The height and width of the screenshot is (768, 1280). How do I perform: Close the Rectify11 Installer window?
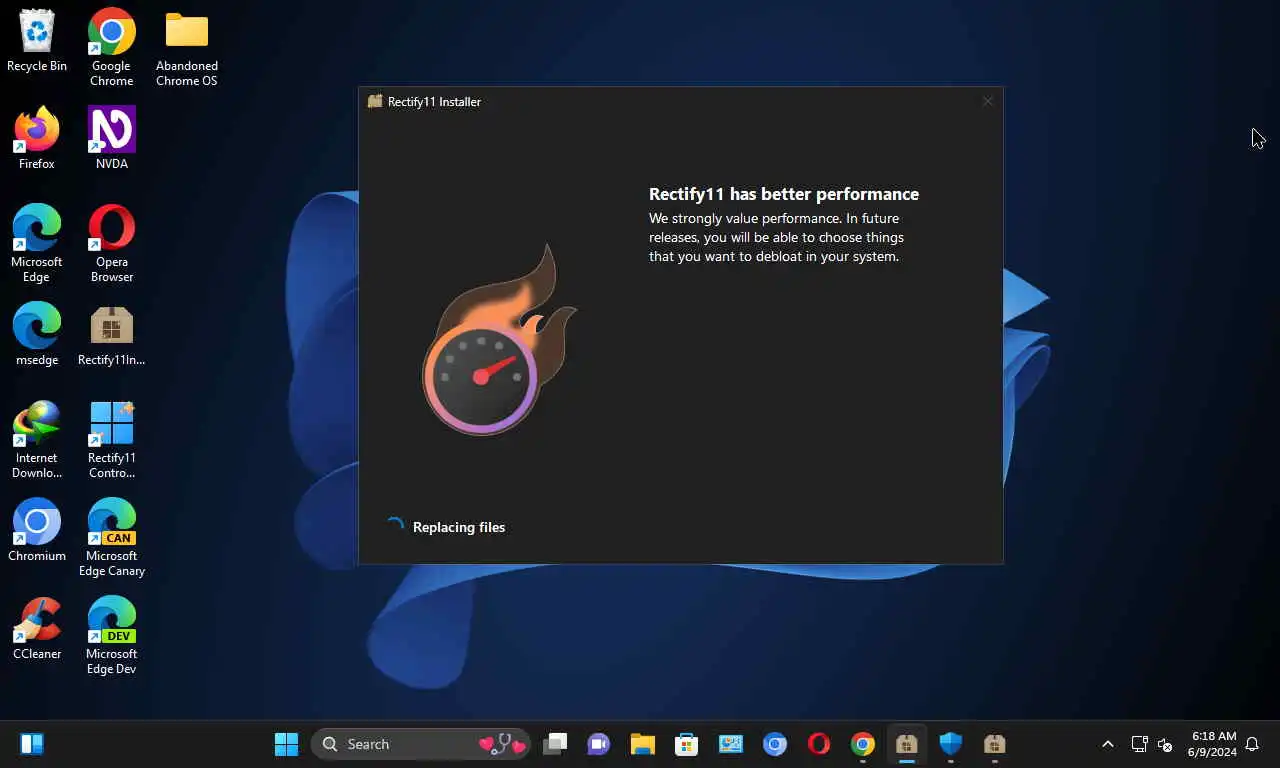click(x=987, y=101)
